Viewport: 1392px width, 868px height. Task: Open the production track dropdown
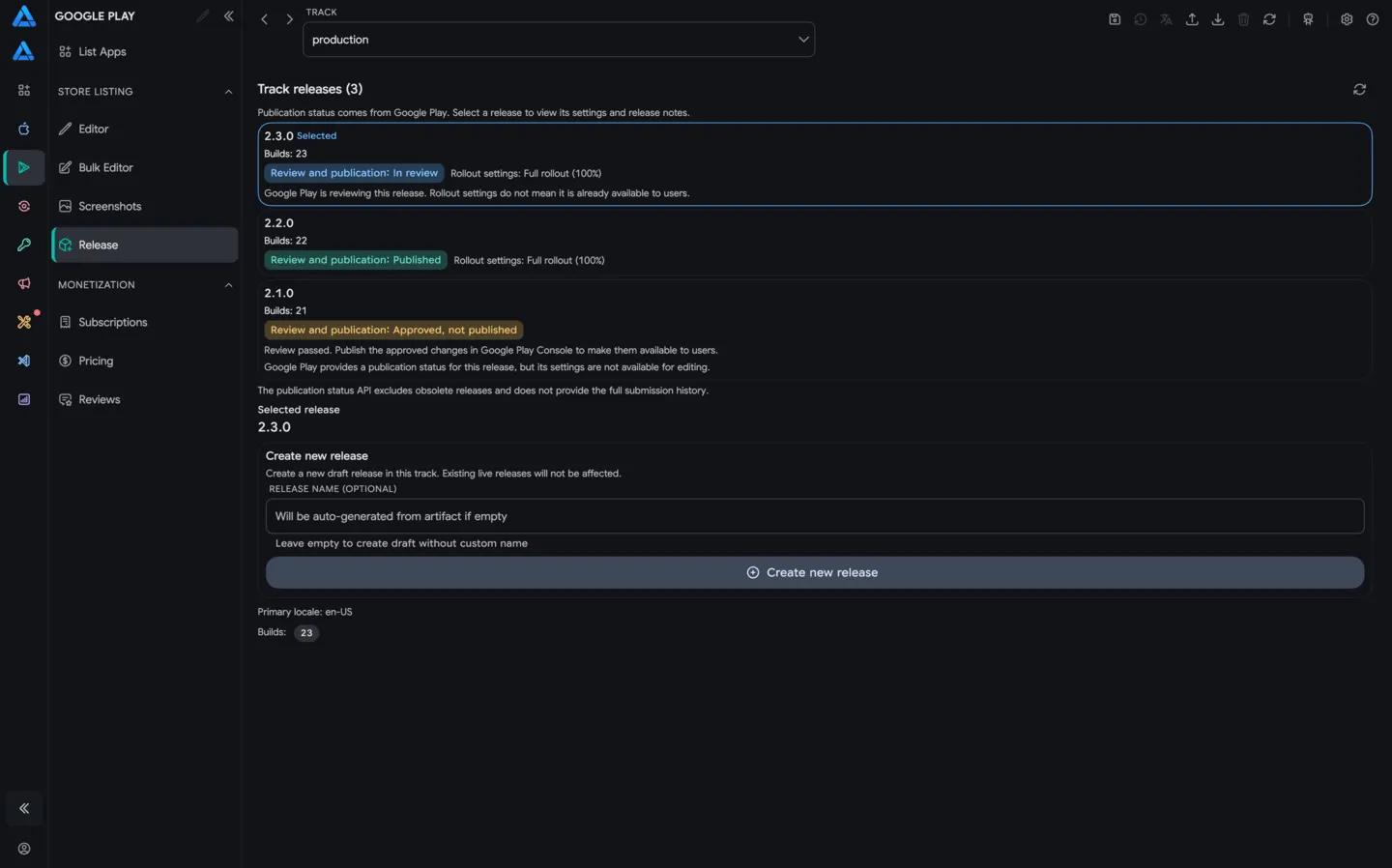[x=559, y=40]
